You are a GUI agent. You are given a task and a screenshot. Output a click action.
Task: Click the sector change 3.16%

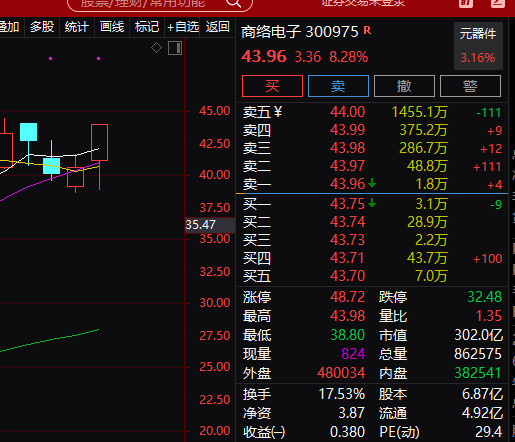[x=478, y=58]
